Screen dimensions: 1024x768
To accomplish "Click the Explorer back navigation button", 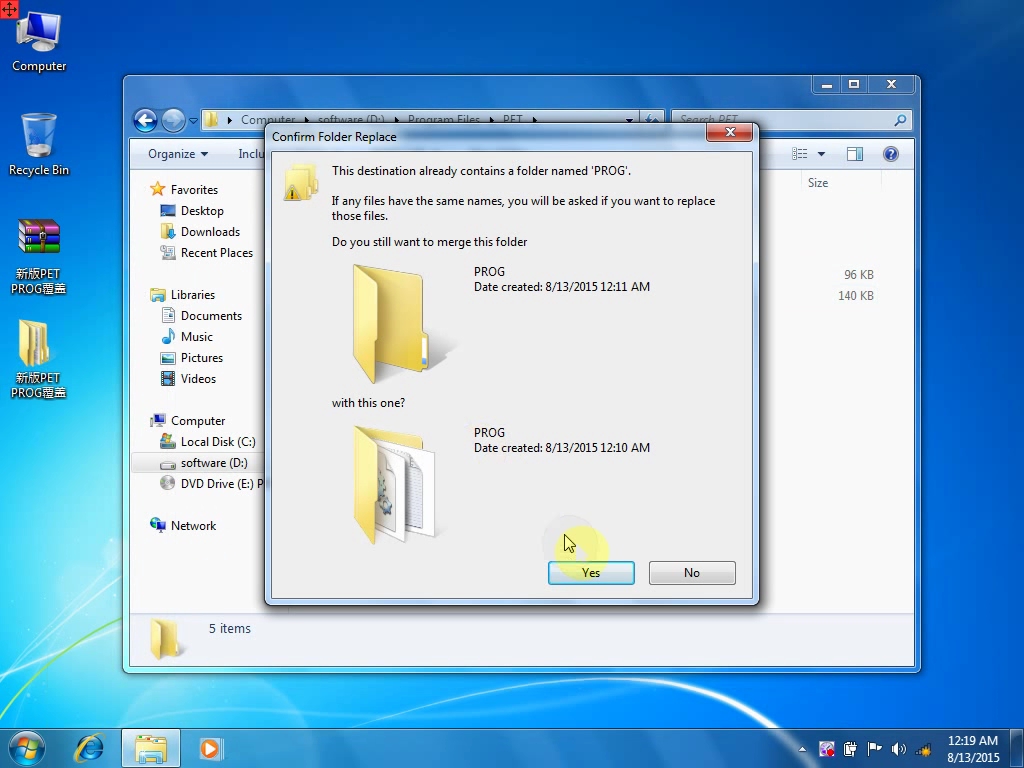I will tap(146, 121).
